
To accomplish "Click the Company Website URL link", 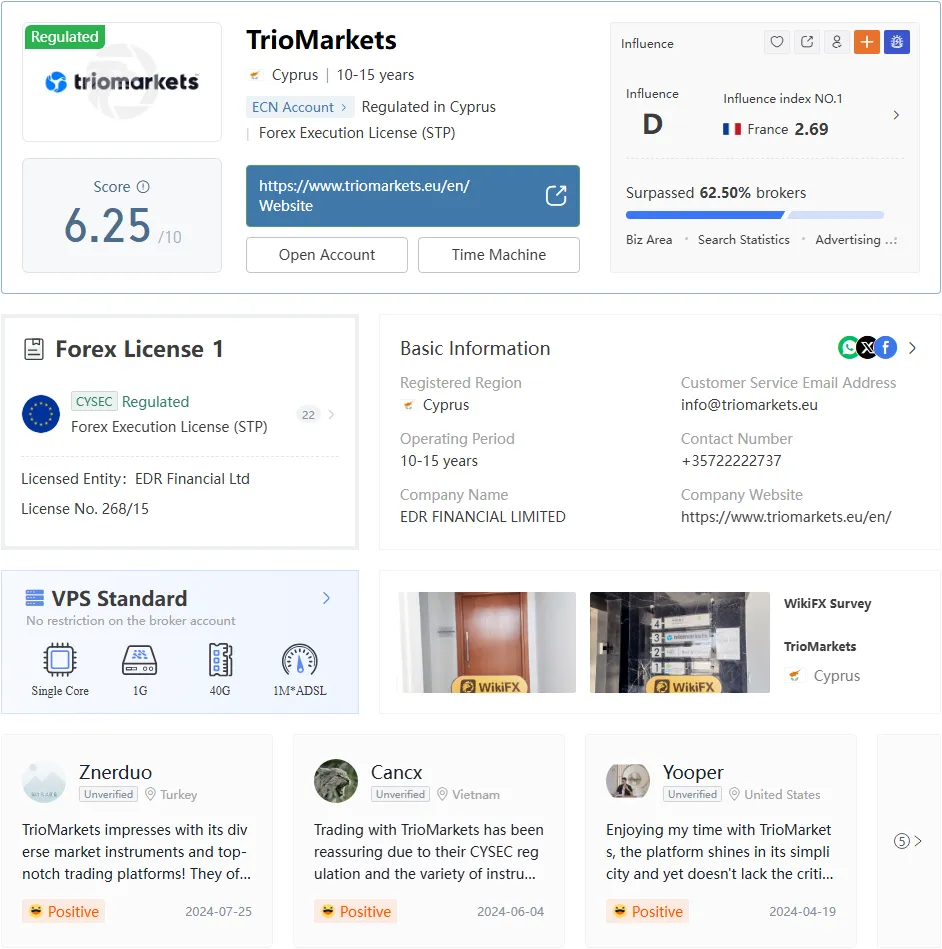I will 786,517.
